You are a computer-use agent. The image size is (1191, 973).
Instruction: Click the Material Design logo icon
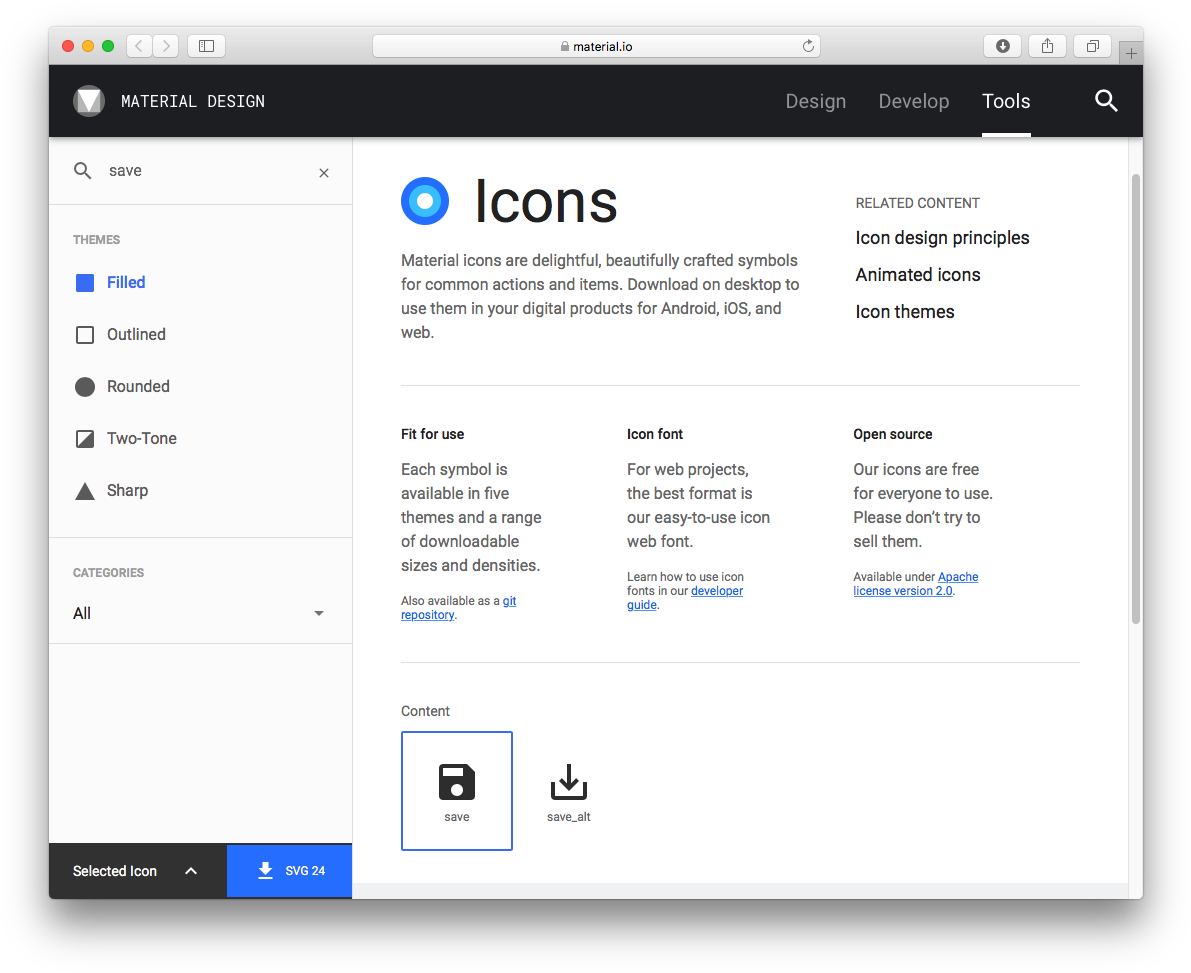tap(89, 101)
